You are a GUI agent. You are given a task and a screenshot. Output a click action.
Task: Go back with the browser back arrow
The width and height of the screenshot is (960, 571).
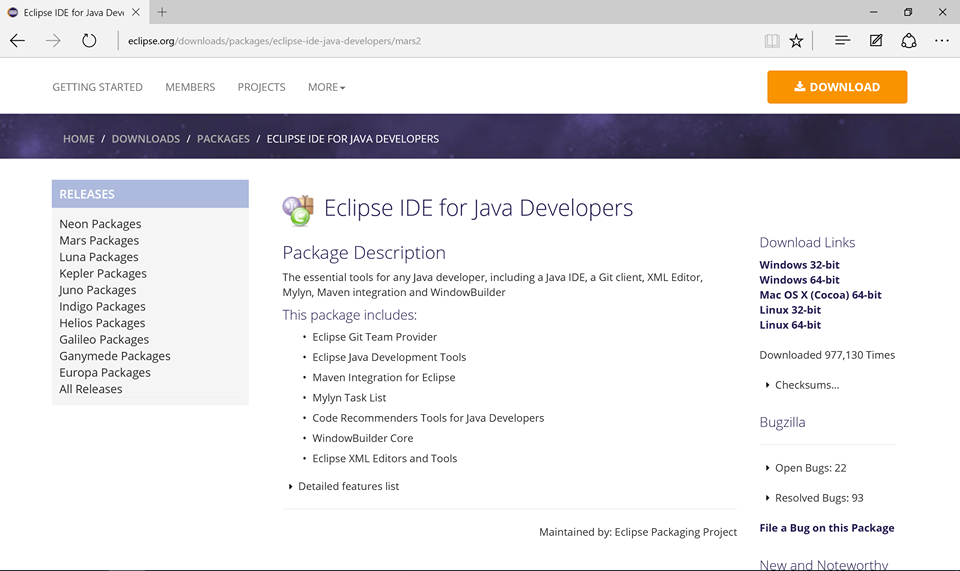pos(18,41)
